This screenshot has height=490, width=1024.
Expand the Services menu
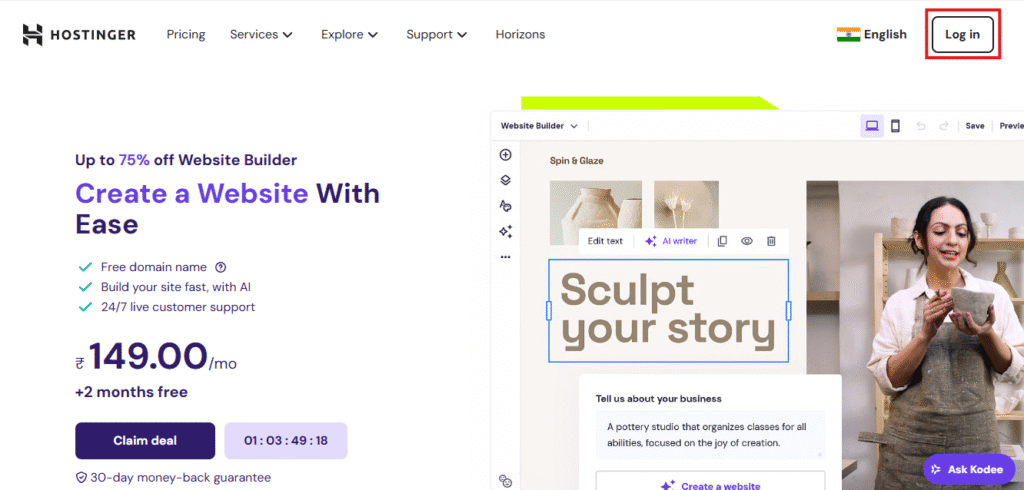point(261,35)
